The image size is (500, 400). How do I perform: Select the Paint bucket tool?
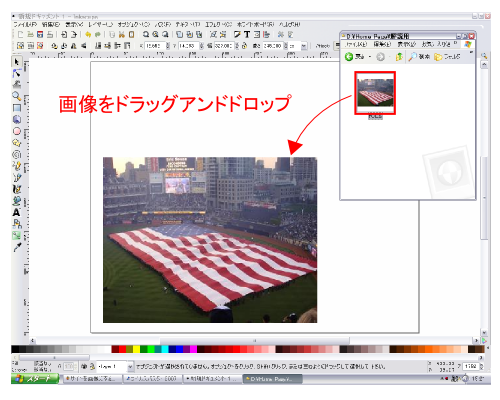(17, 201)
